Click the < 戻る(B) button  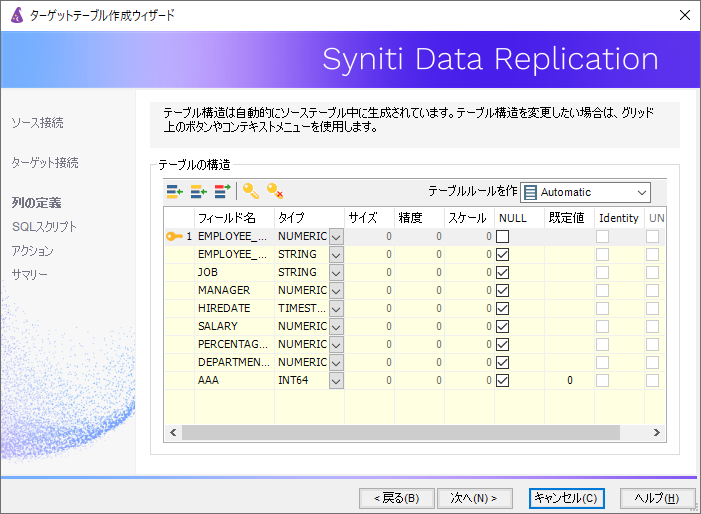(x=397, y=498)
